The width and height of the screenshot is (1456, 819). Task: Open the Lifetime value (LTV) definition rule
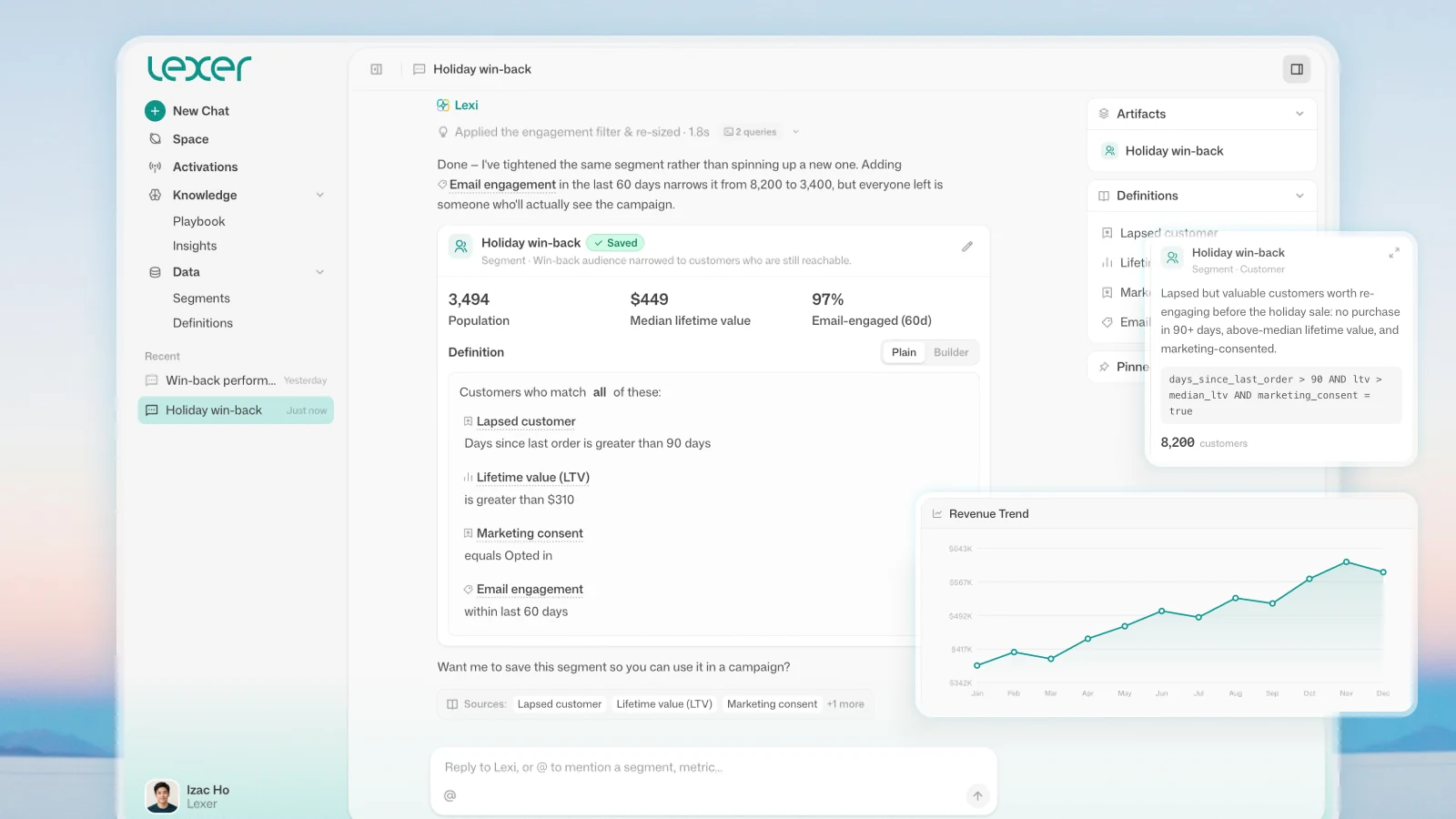click(532, 477)
